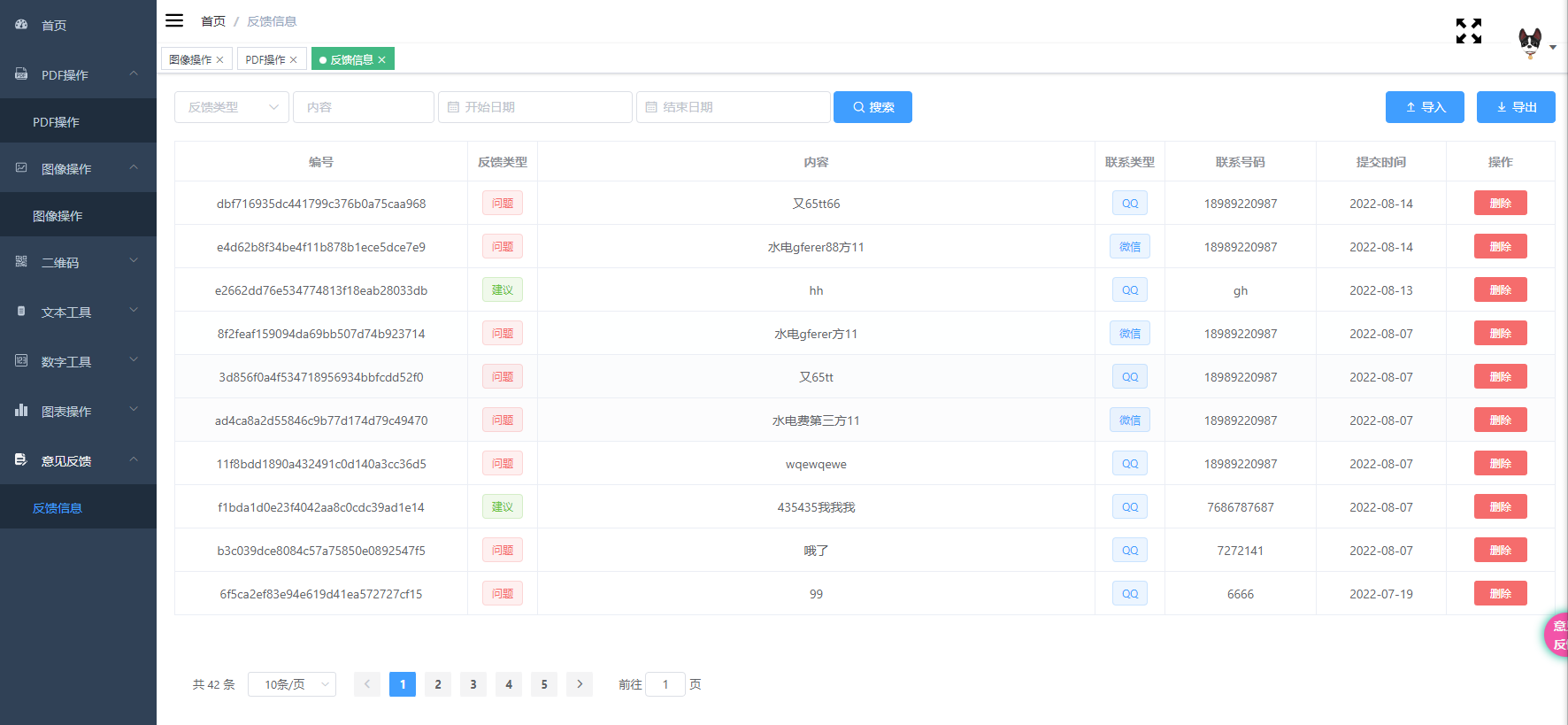Select the 反馈信息 sidebar item

(78, 508)
